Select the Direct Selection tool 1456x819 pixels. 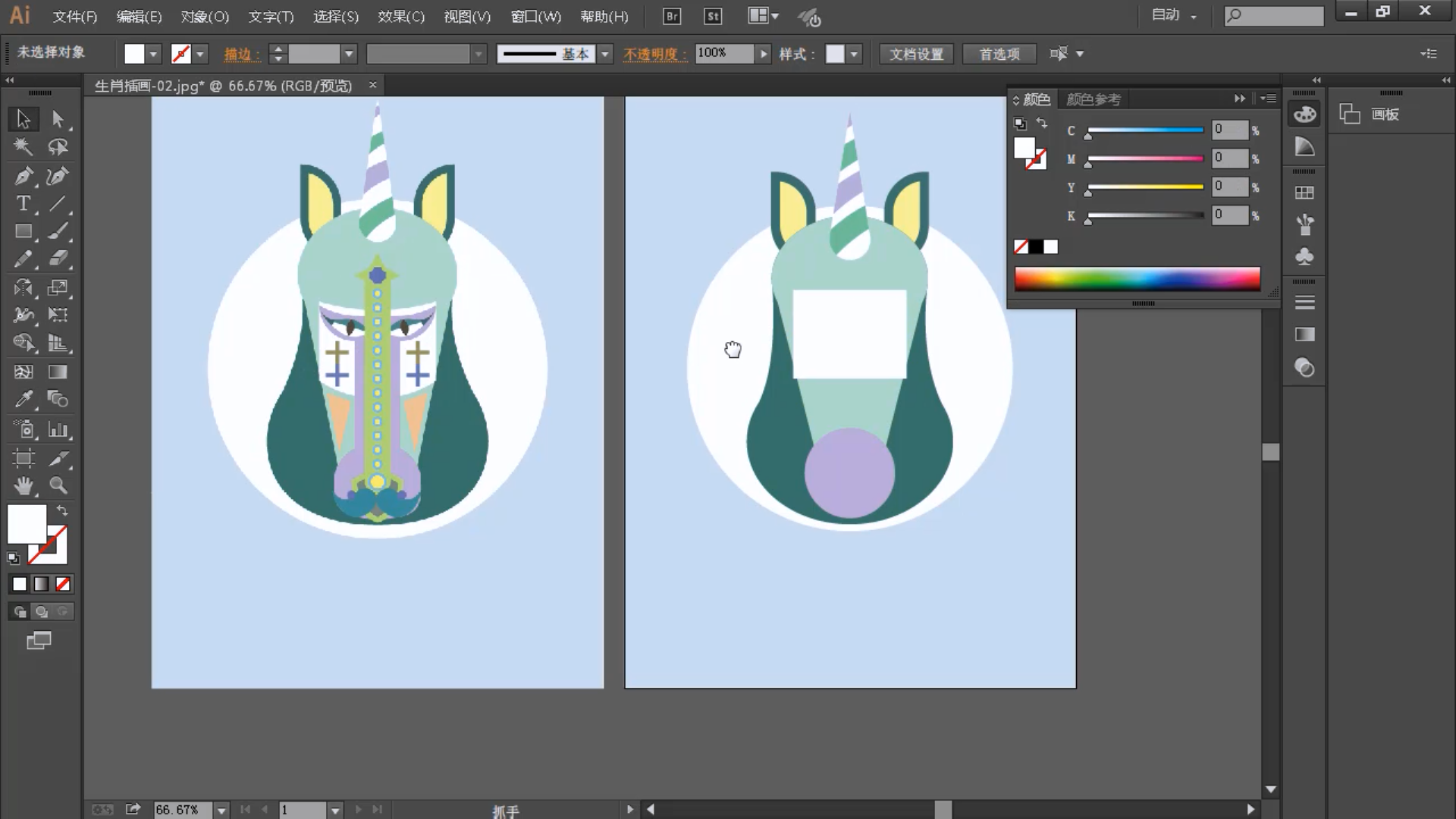coord(57,118)
